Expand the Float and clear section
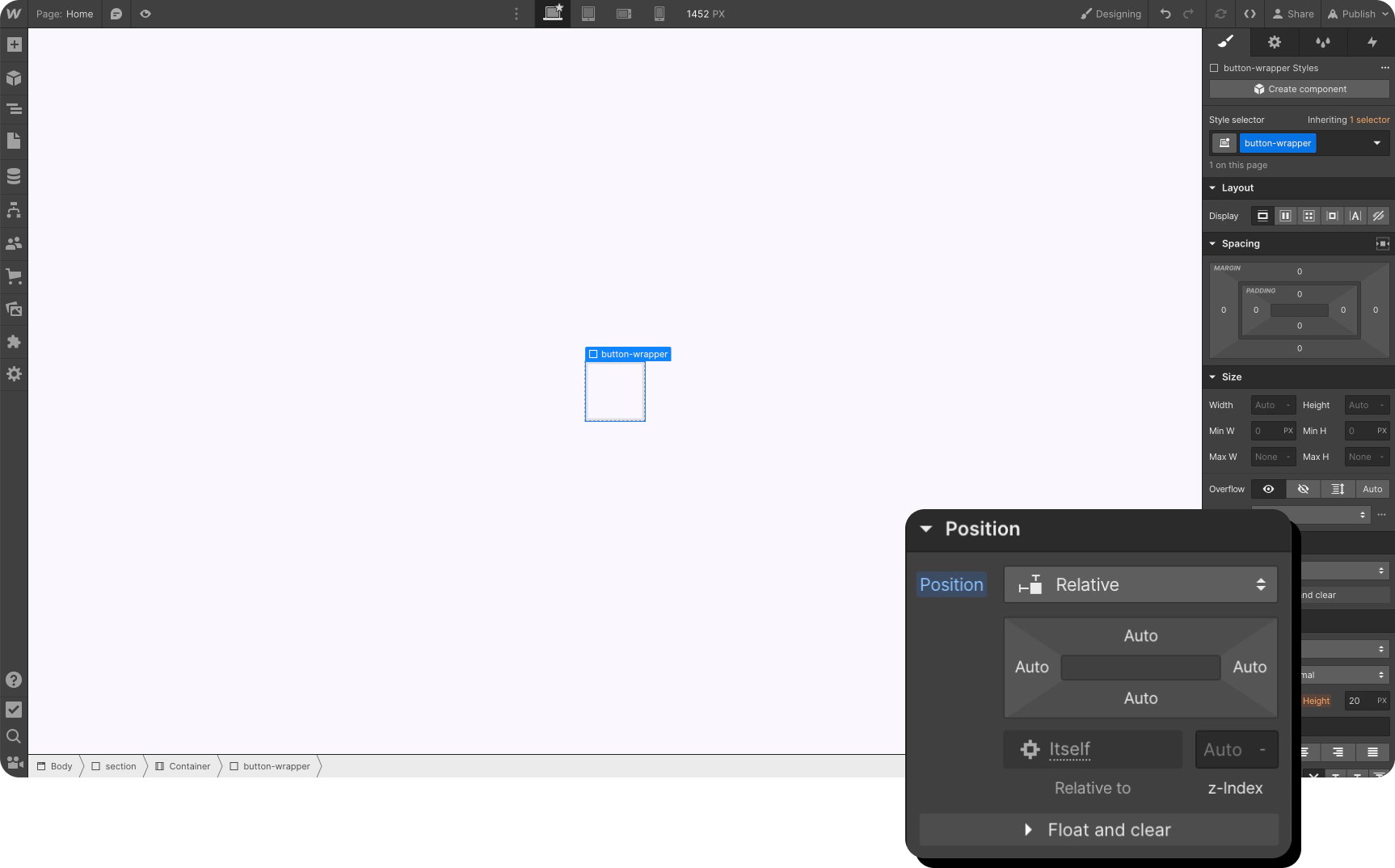1395x868 pixels. pyautogui.click(x=1098, y=829)
